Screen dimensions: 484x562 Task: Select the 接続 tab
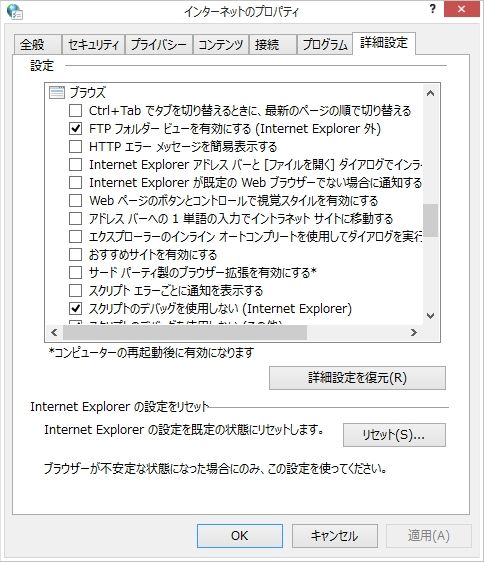pyautogui.click(x=272, y=44)
